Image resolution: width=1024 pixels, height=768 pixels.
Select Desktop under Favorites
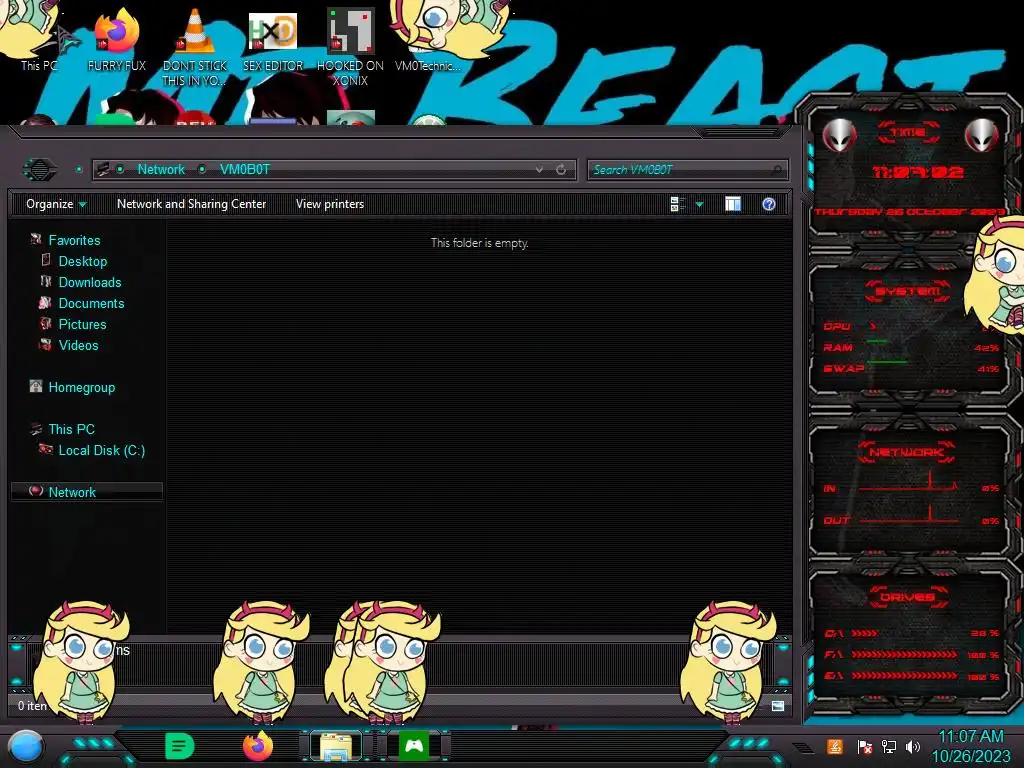tap(83, 261)
